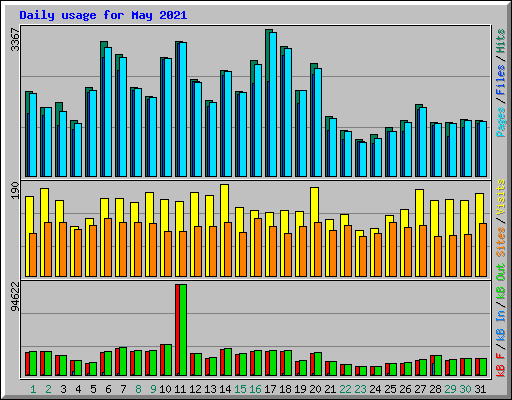Viewport: 512px width, 400px height.
Task: Click the orange sites bar for day 1
Action: [x=33, y=255]
